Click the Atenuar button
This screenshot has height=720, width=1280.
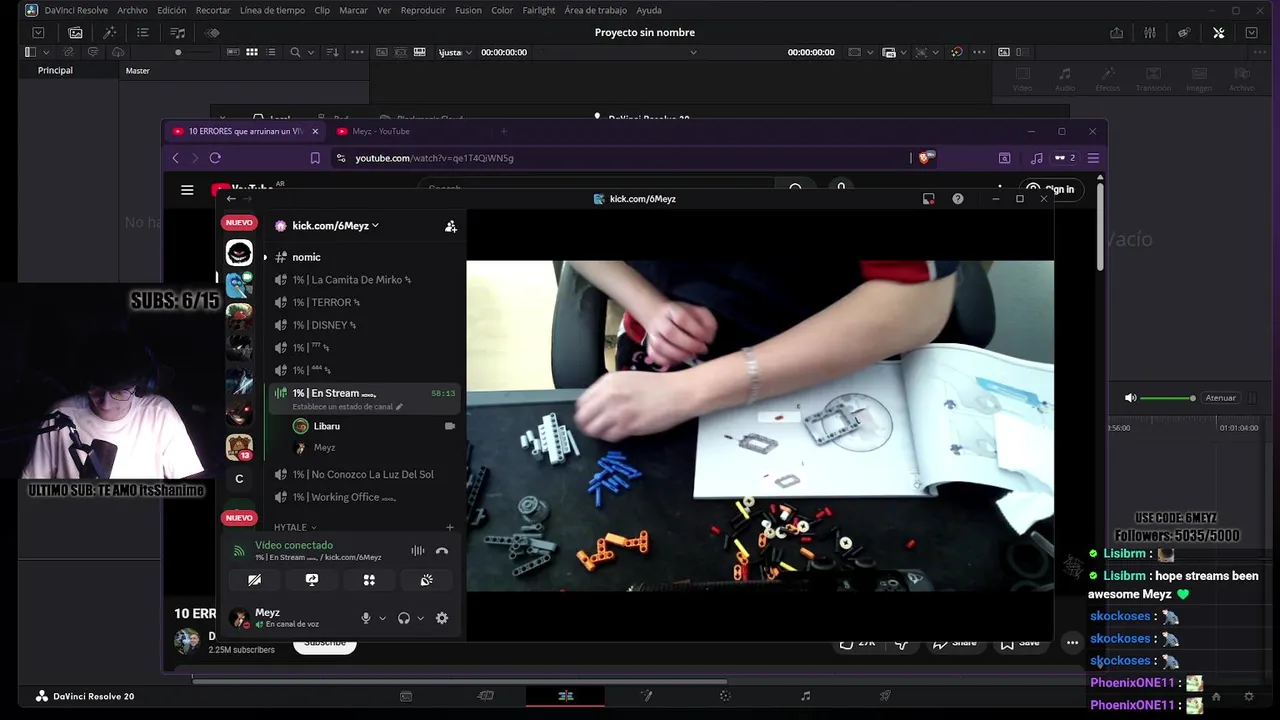(1220, 398)
